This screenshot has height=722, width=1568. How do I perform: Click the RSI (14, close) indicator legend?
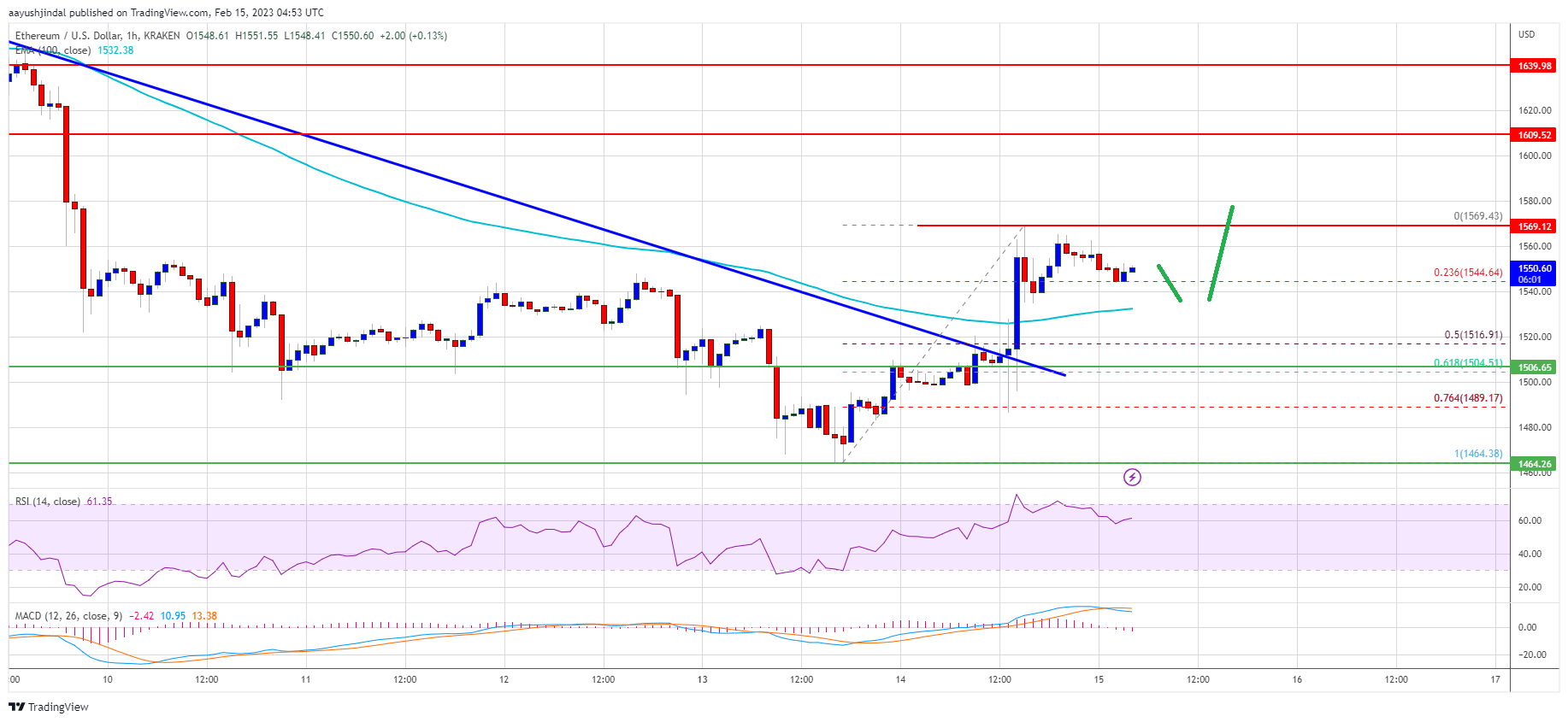coord(48,502)
